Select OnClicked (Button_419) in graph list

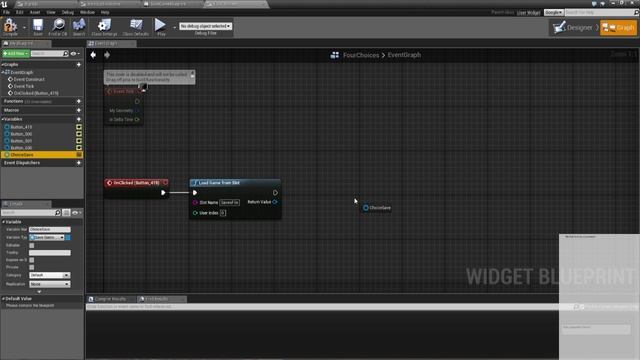click(36, 93)
